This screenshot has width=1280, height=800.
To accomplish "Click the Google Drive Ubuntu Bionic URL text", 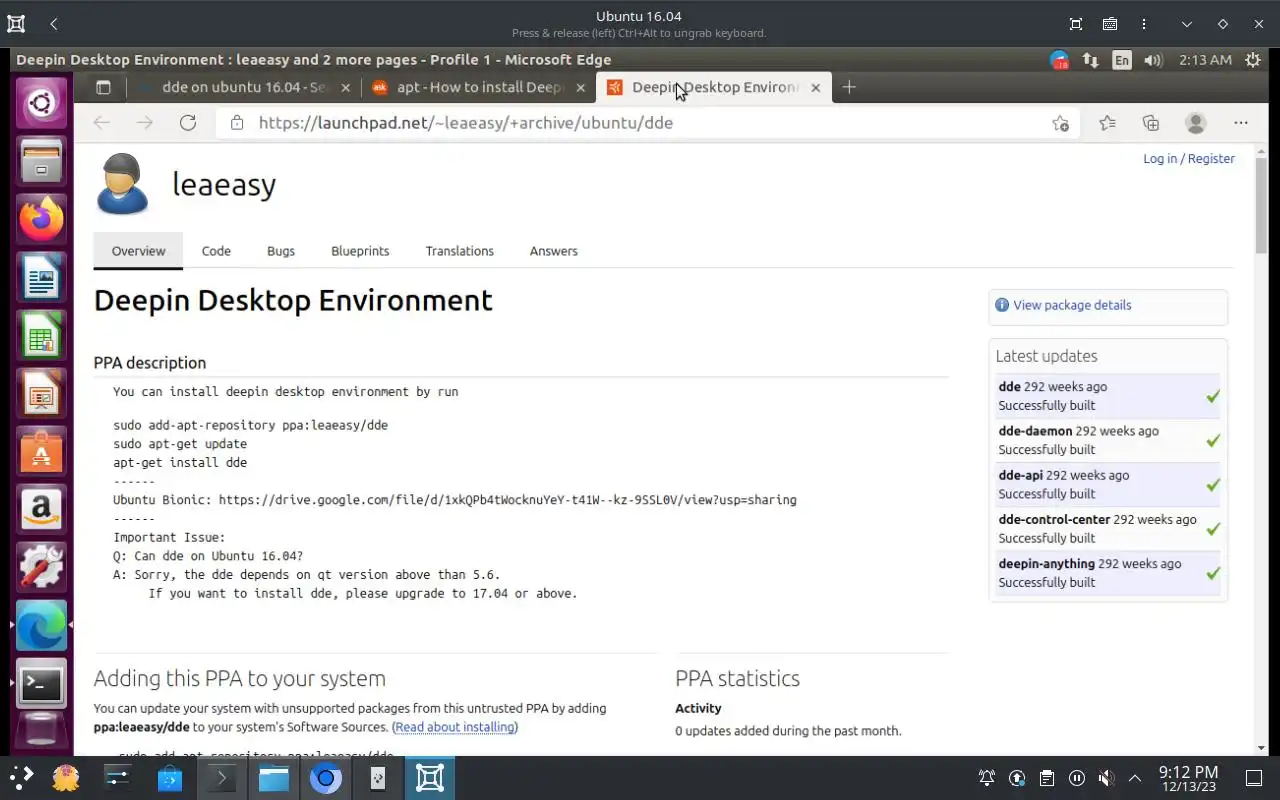I will 508,500.
